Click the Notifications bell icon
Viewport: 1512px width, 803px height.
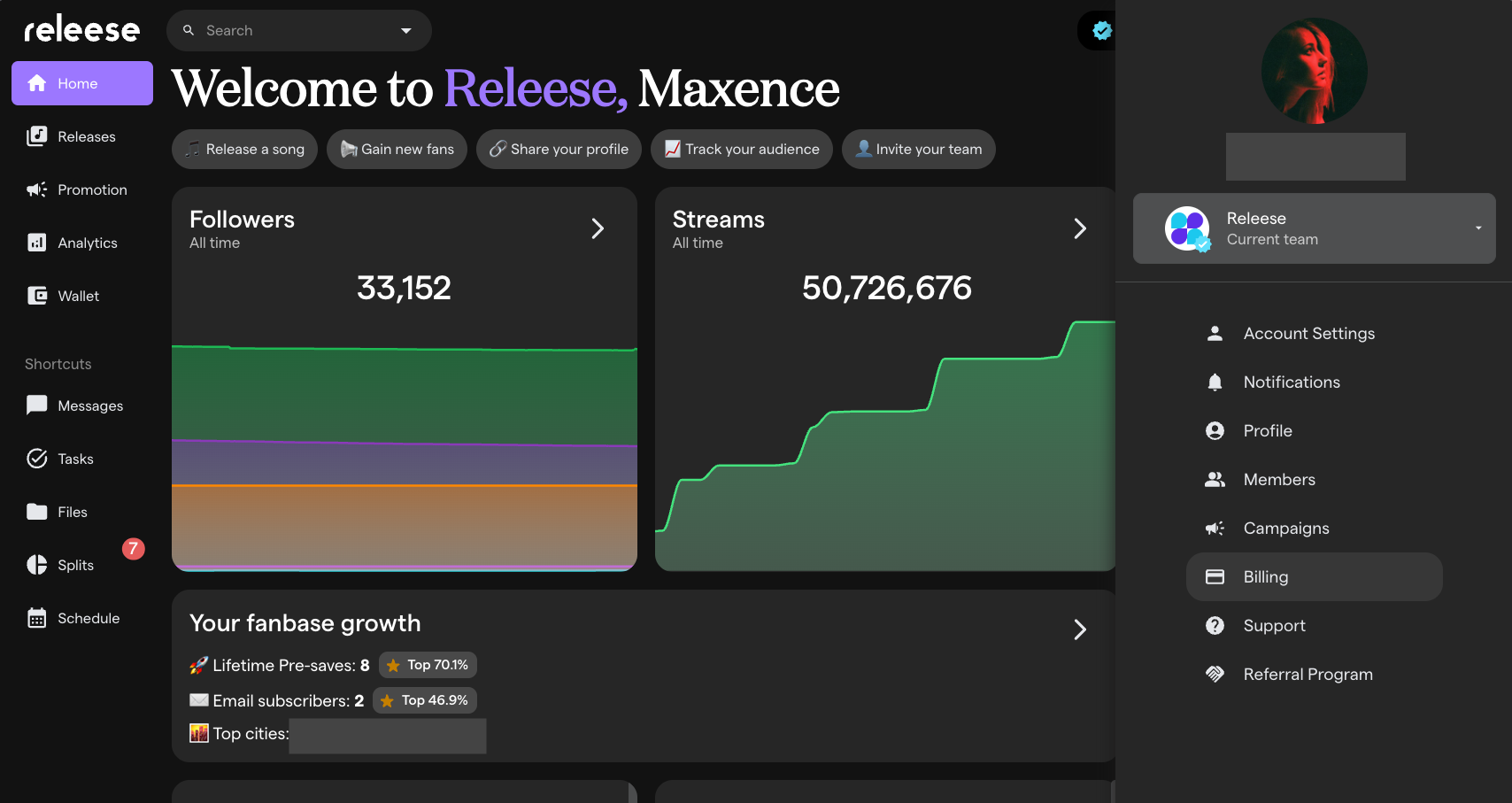pos(1215,382)
